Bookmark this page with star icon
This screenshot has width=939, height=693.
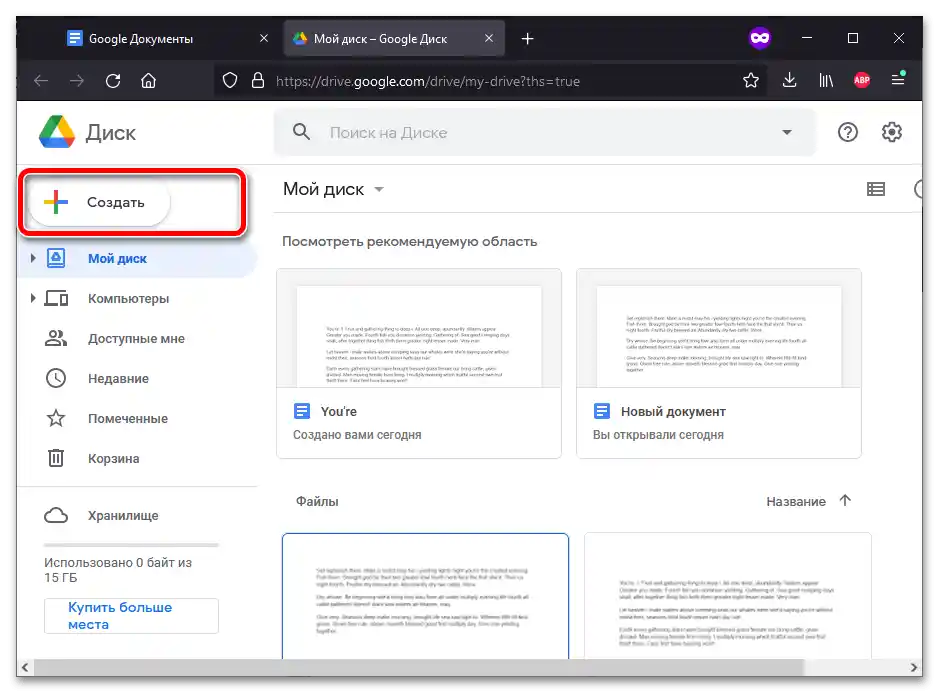tap(750, 80)
